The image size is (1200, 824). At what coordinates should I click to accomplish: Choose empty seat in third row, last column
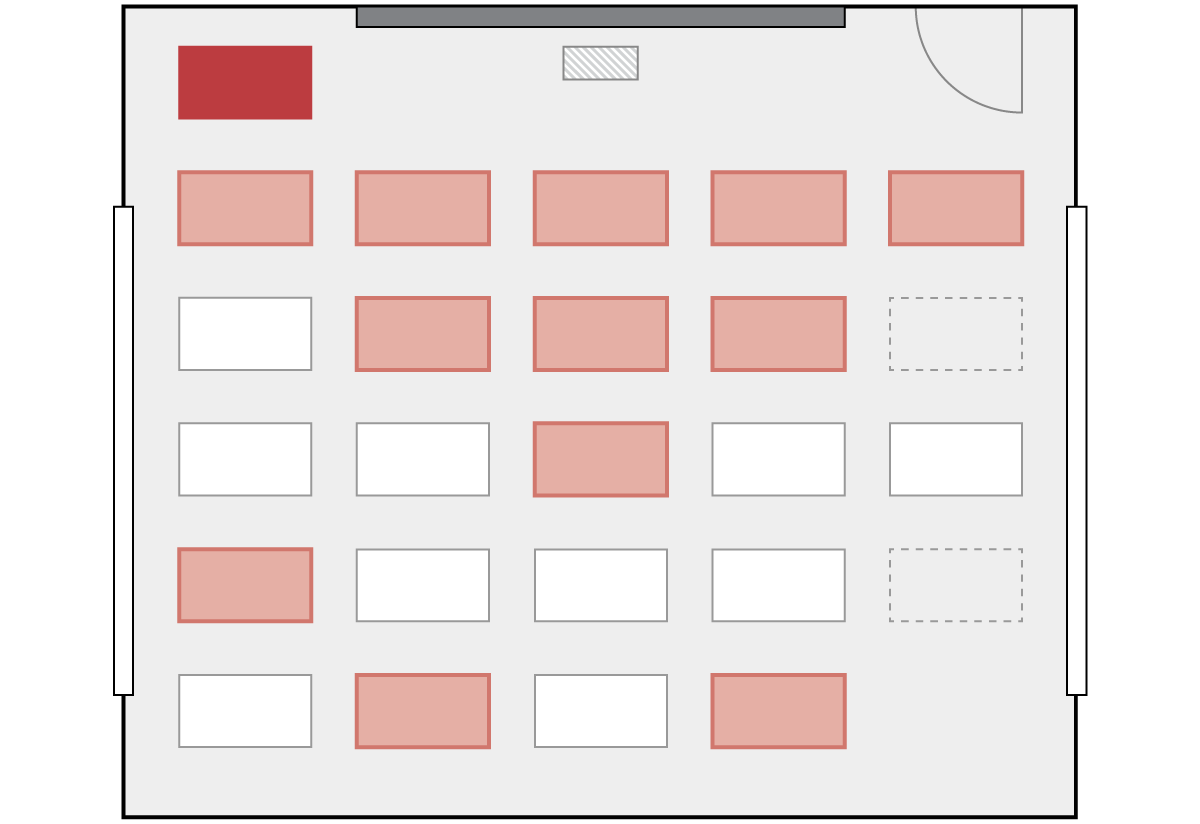pyautogui.click(x=956, y=459)
